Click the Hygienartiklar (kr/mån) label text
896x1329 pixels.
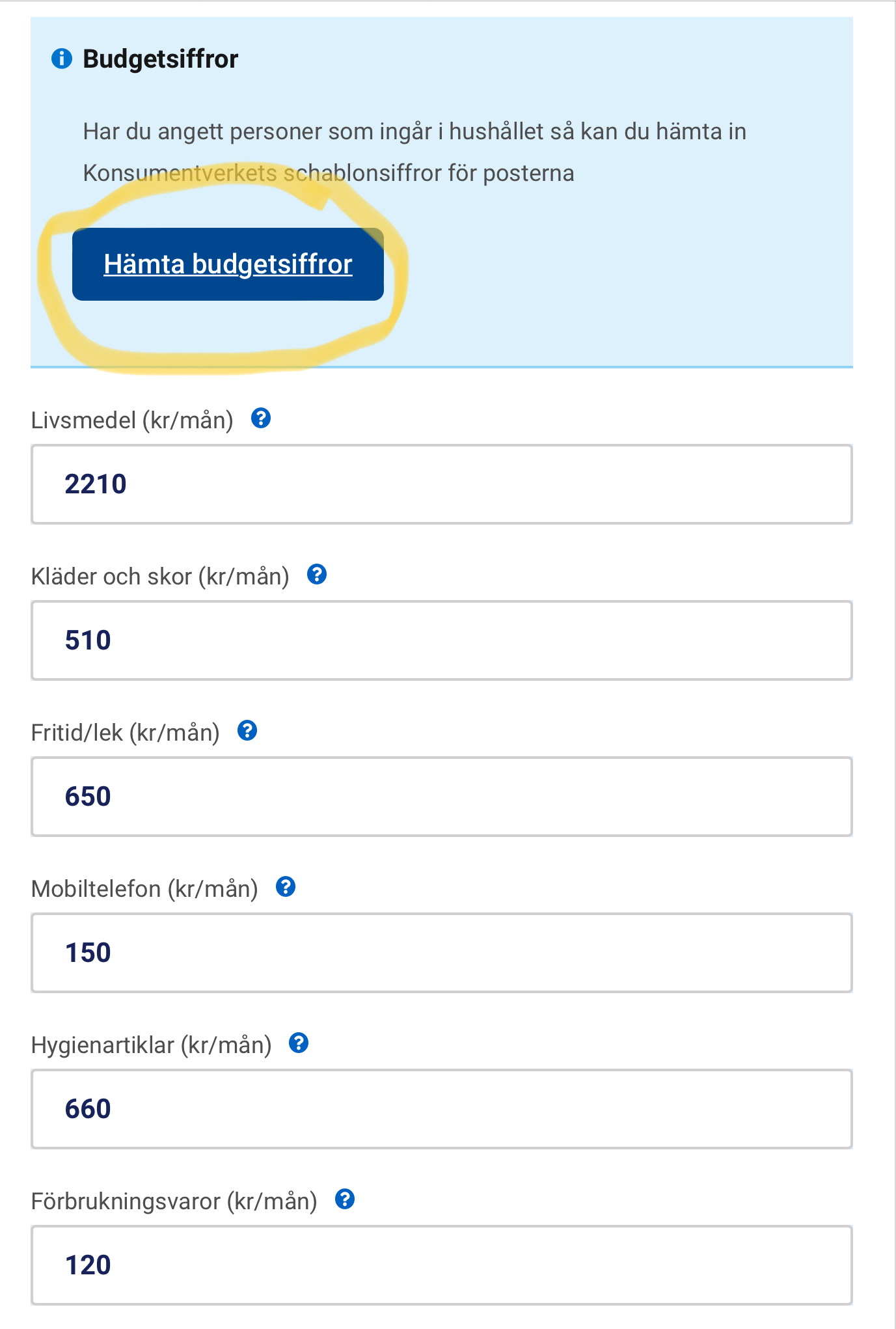coord(151,1045)
